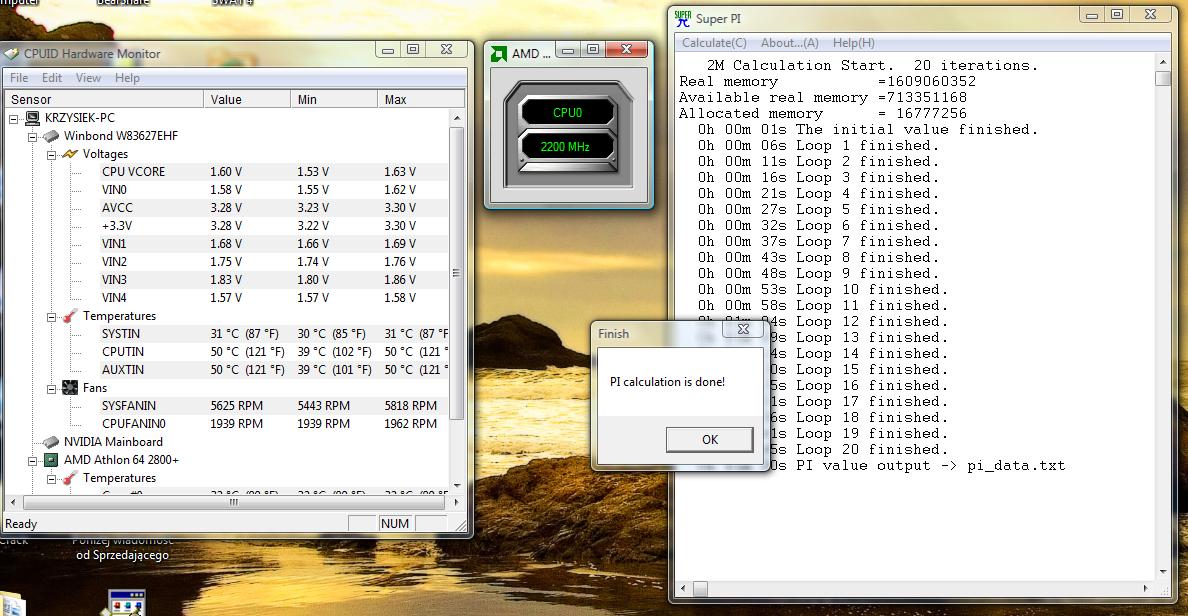Click the Winbond W83627EHF chip icon
Screen dimensions: 1188x616
(50, 136)
